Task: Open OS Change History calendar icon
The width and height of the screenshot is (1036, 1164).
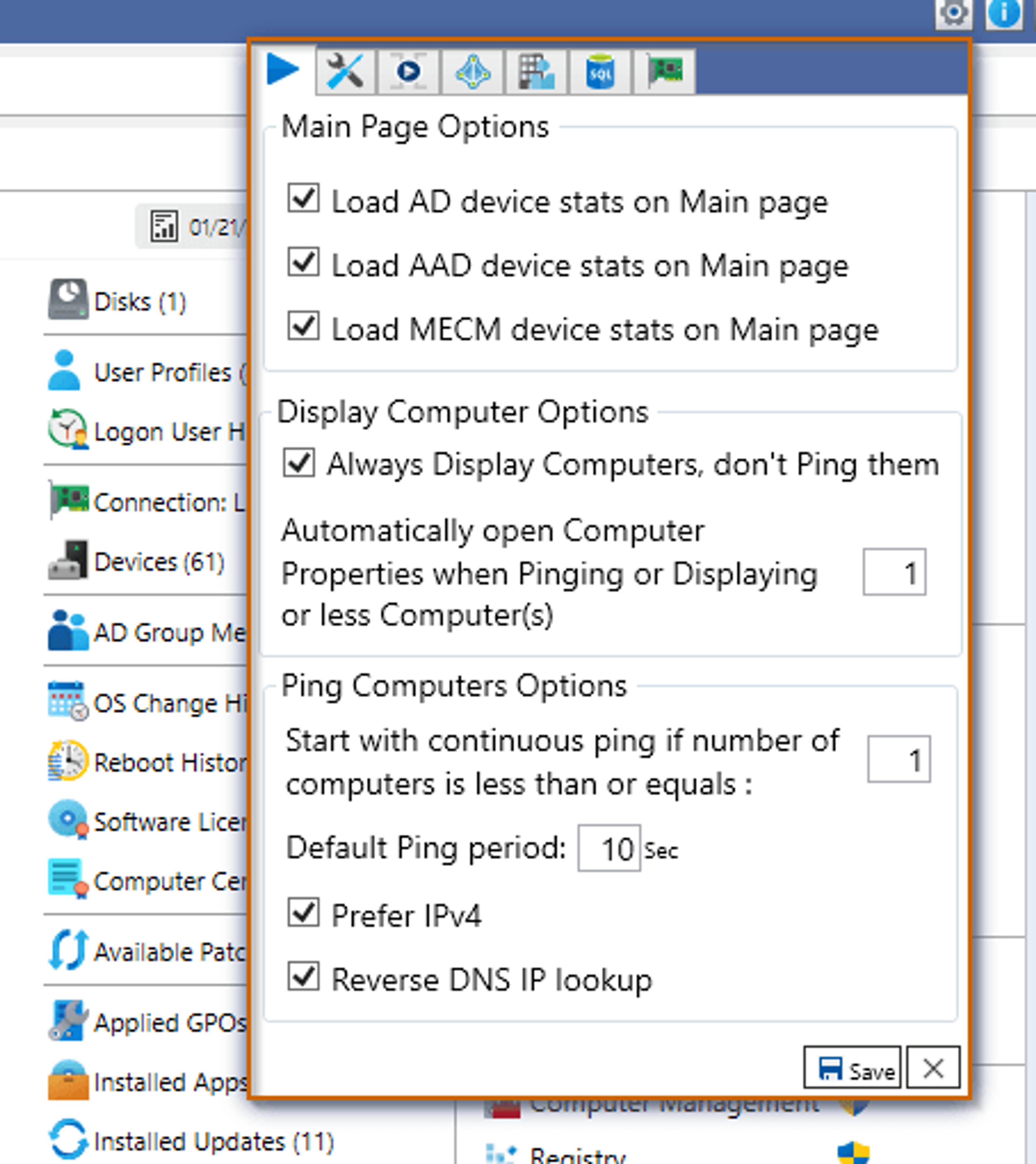Action: pyautogui.click(x=68, y=701)
